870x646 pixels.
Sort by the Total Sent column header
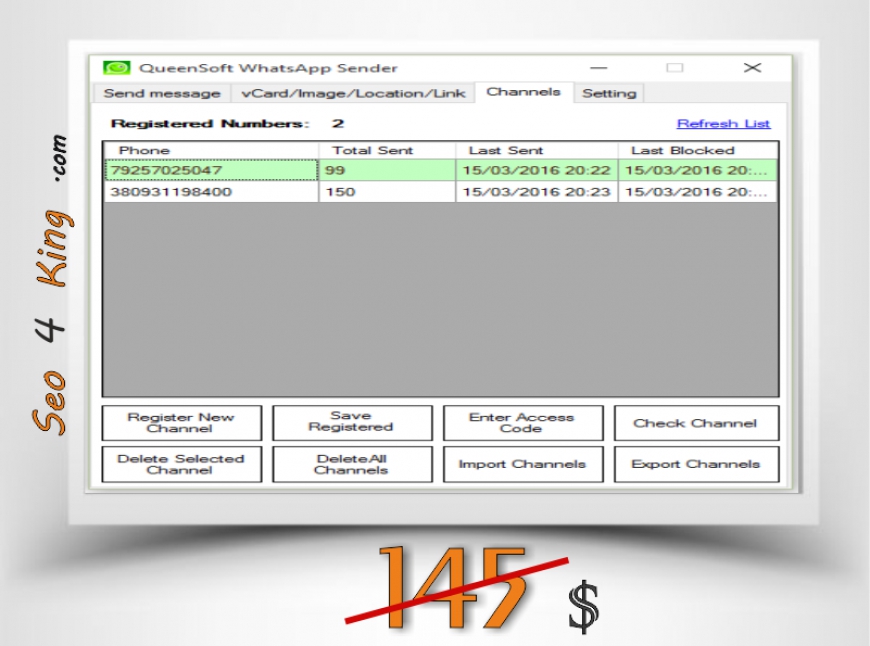387,150
